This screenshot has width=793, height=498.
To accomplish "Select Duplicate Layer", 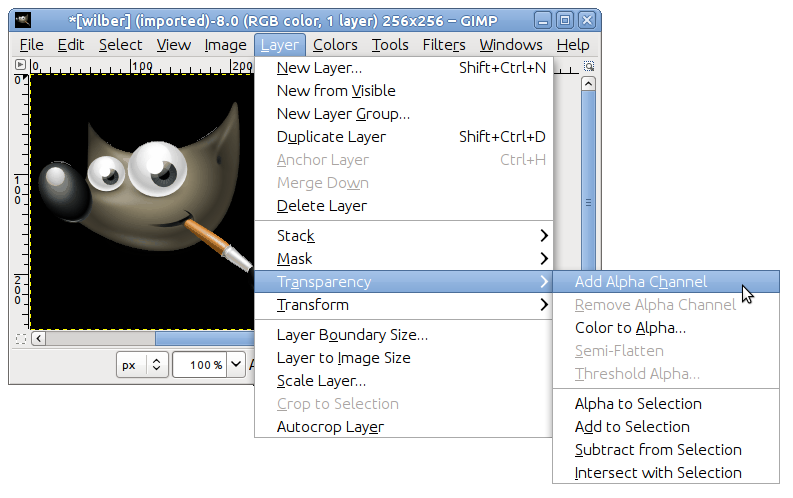I will click(x=331, y=137).
